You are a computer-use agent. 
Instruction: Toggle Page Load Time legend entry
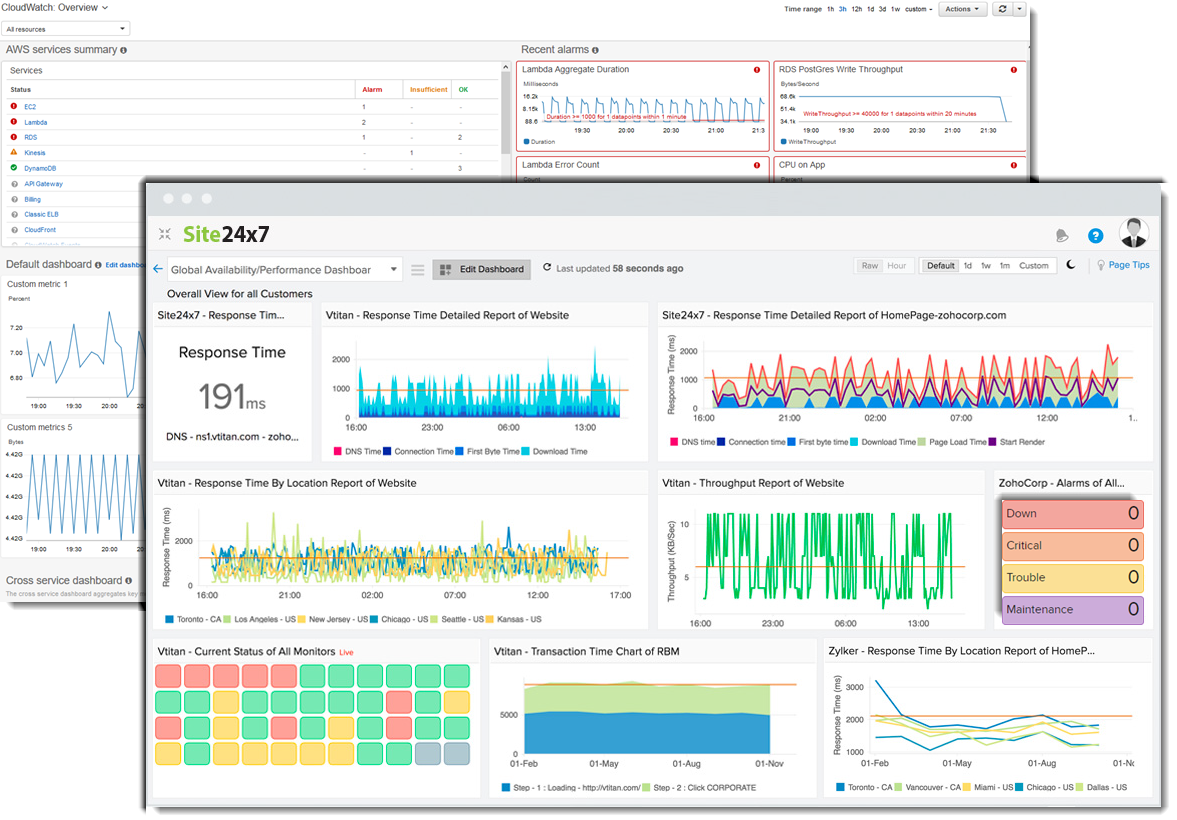(952, 442)
